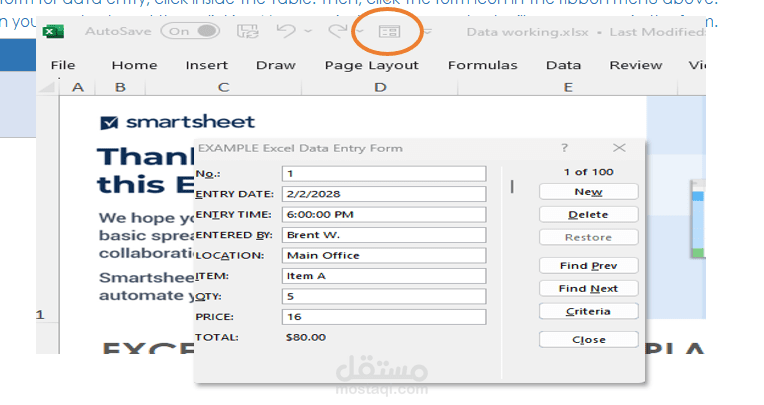Click the Find Next button

pos(589,289)
